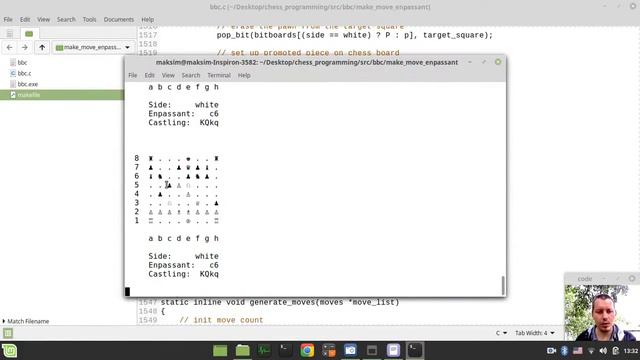
Task: Open the editor Documents menu
Action: pyautogui.click(x=118, y=20)
